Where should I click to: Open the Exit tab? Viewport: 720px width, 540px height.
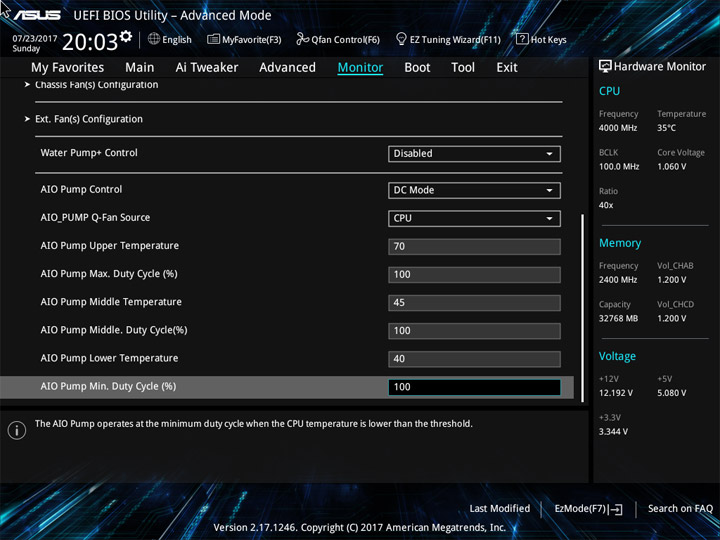point(506,68)
